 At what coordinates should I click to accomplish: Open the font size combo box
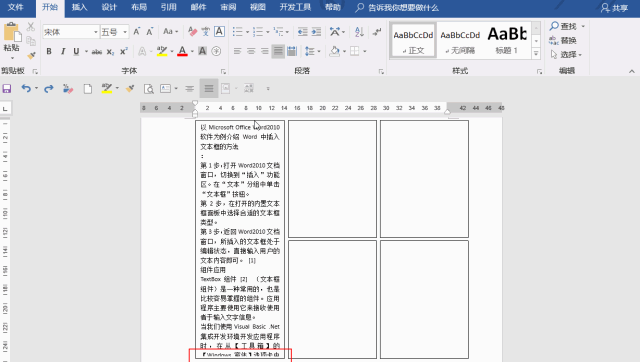coord(114,32)
